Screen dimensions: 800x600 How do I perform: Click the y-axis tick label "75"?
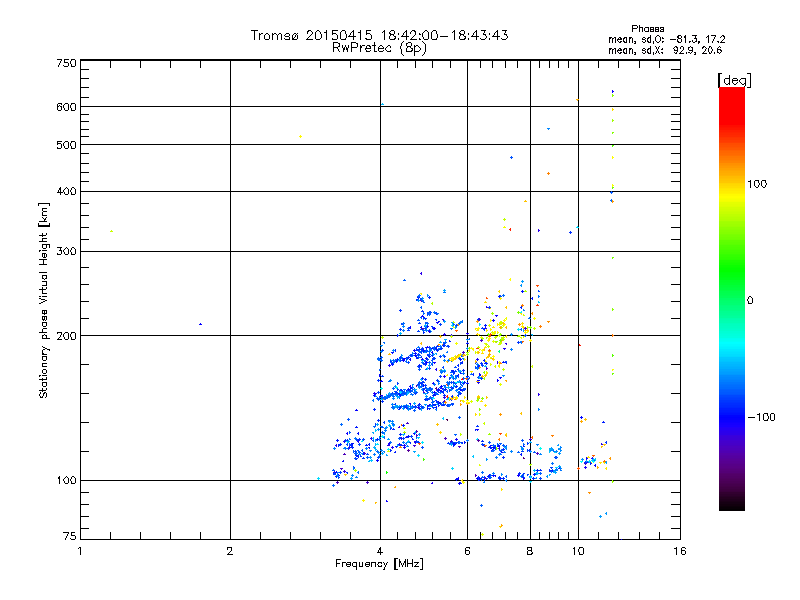point(69,536)
